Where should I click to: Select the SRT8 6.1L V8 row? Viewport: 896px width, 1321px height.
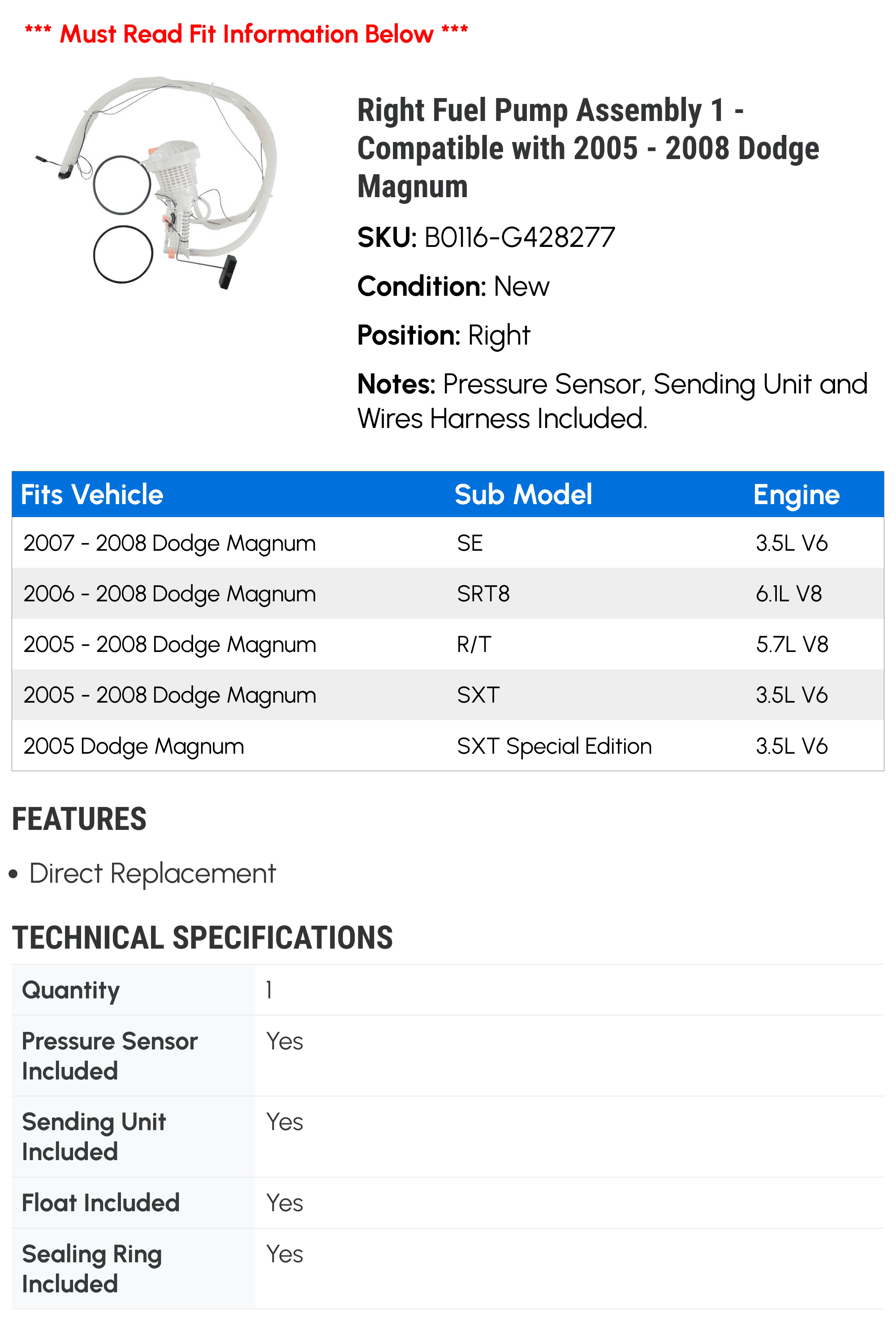[447, 594]
